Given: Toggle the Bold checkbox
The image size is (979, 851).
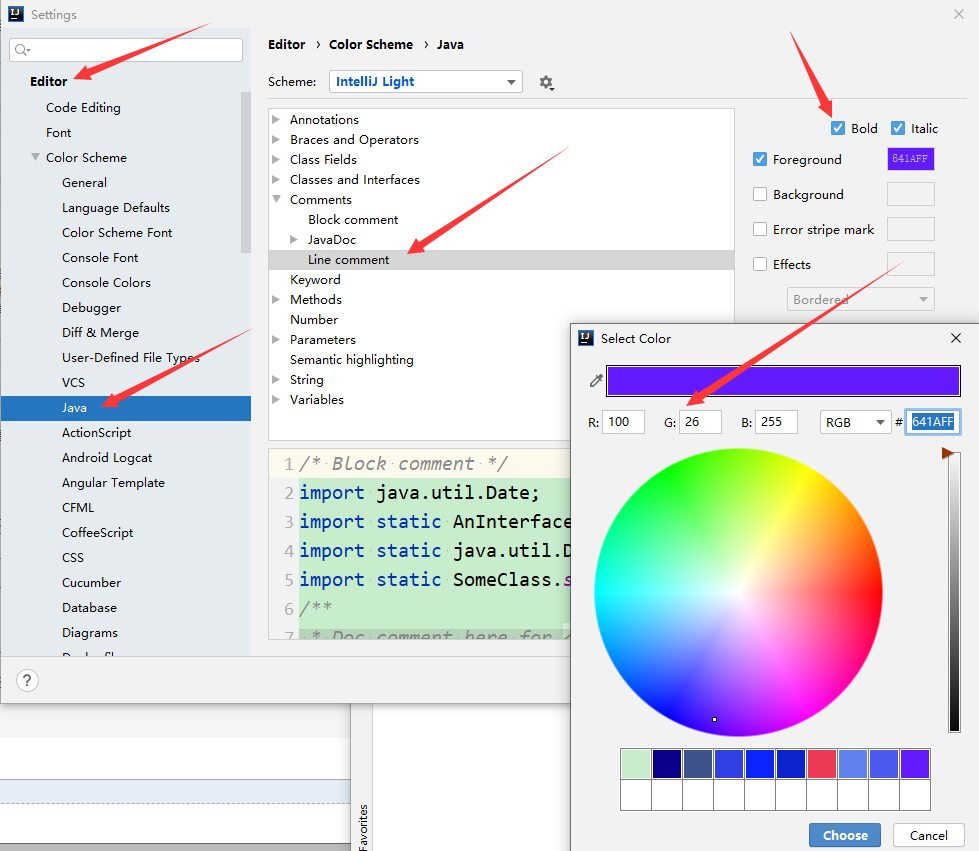Looking at the screenshot, I should point(838,128).
